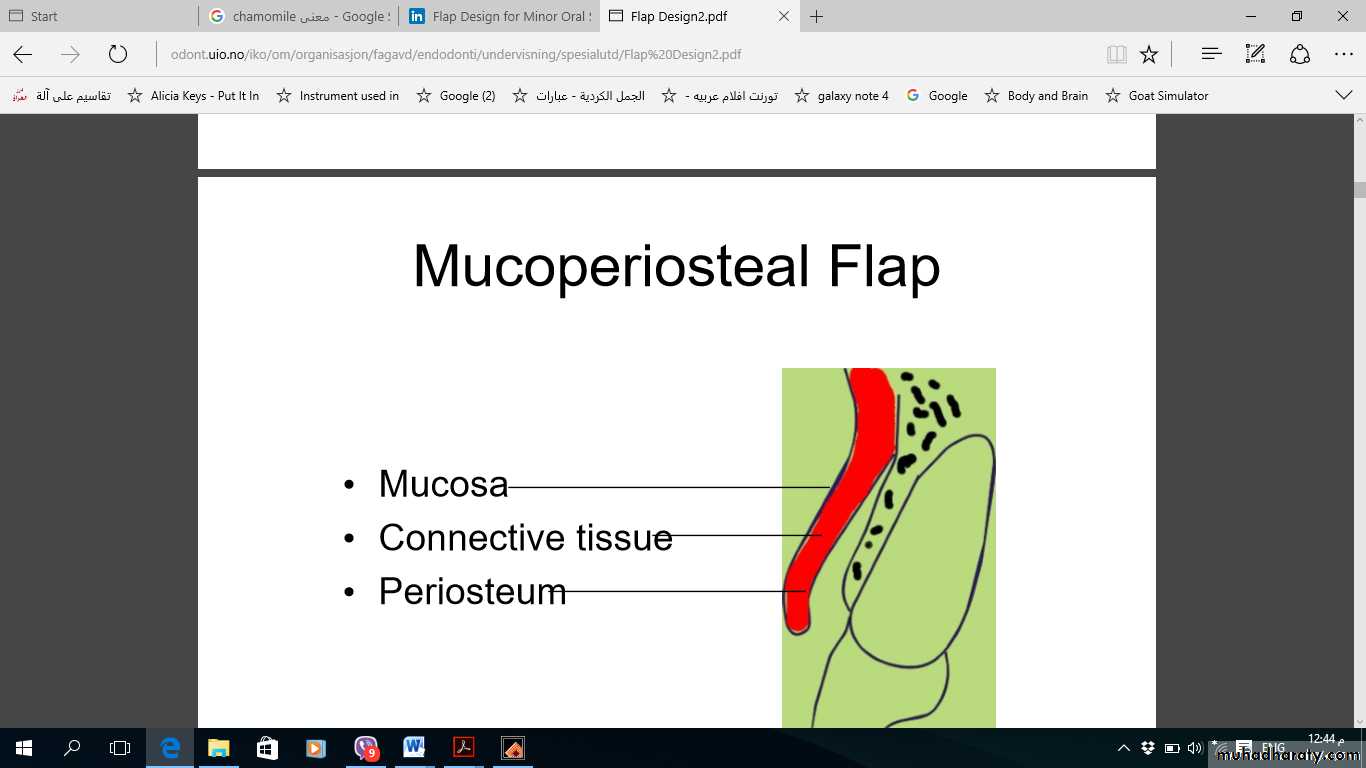This screenshot has height=768, width=1366.
Task: Expand the favorites bar overflow chevron
Action: 1344,95
